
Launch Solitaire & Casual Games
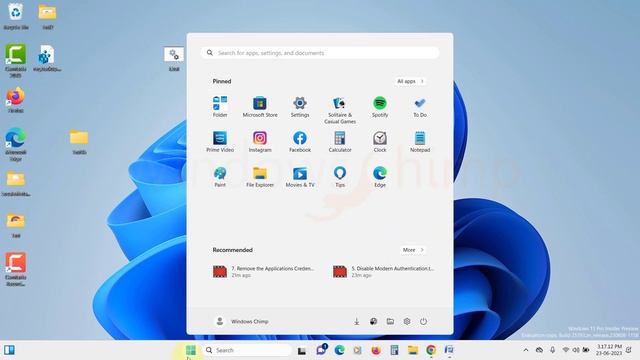[340, 110]
